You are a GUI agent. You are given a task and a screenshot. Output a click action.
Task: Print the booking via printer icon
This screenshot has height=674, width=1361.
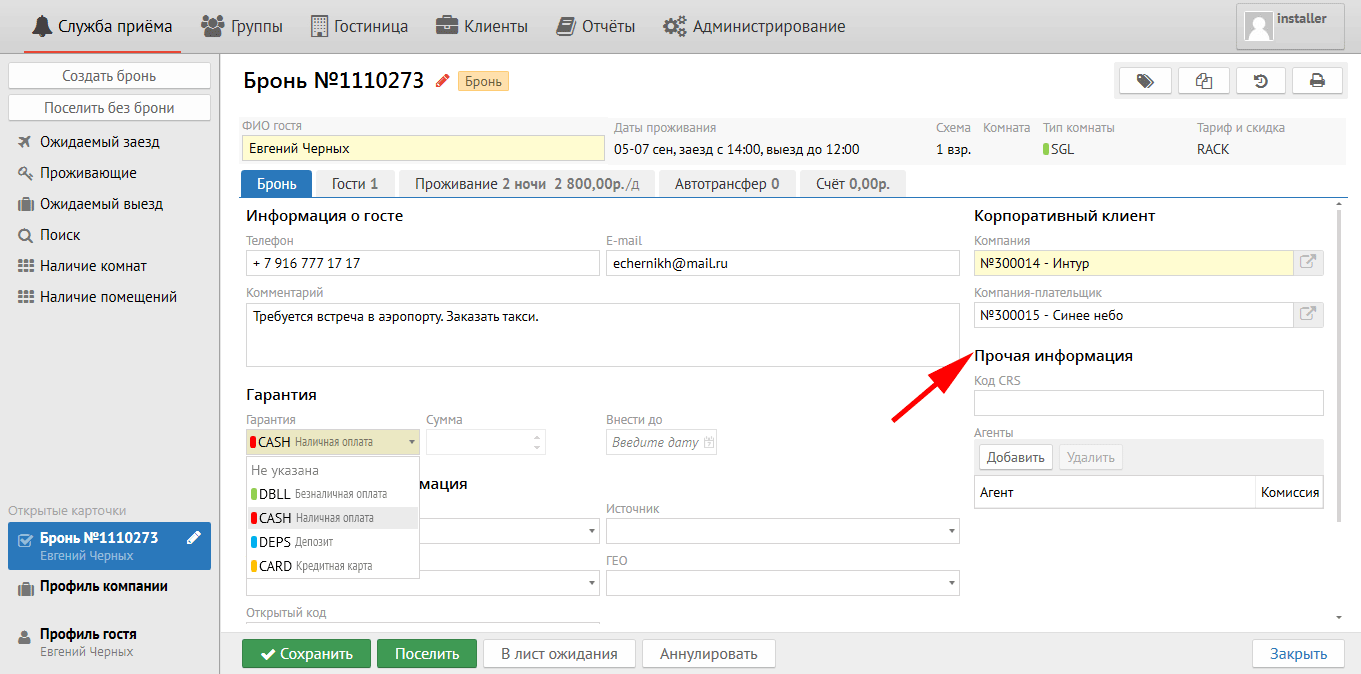pos(1317,81)
